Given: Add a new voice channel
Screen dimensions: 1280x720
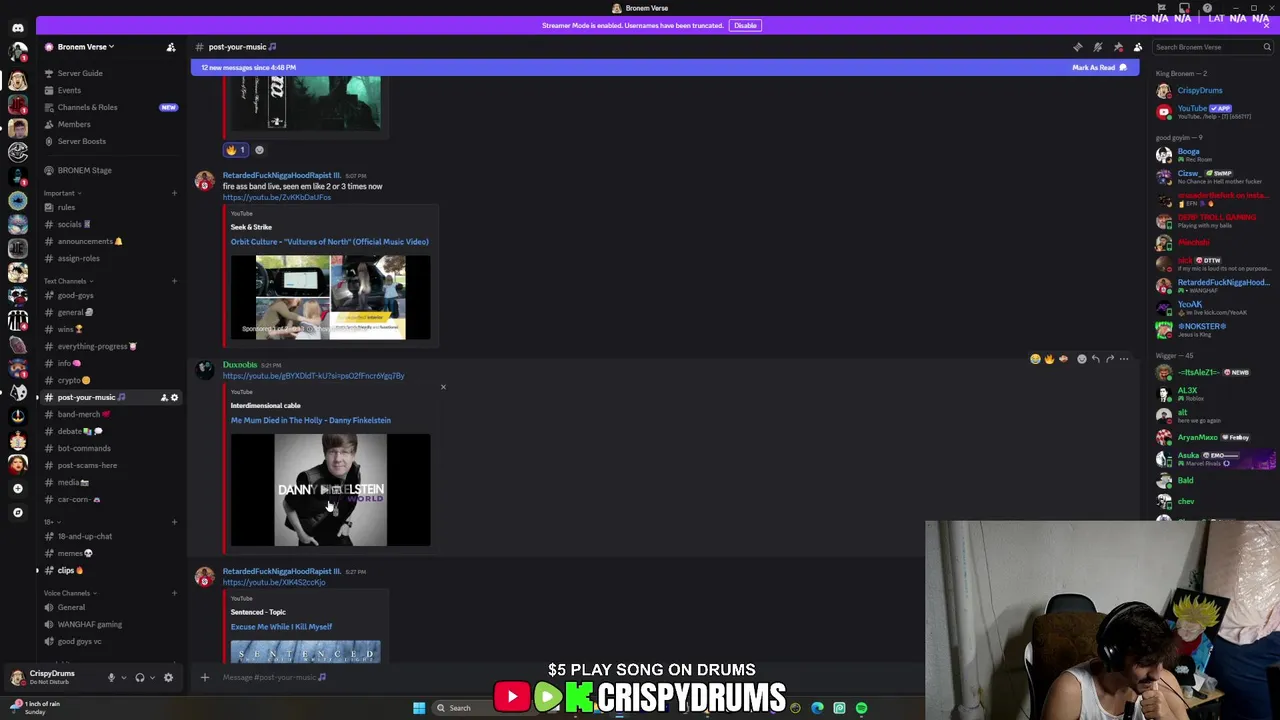Looking at the screenshot, I should coord(174,593).
